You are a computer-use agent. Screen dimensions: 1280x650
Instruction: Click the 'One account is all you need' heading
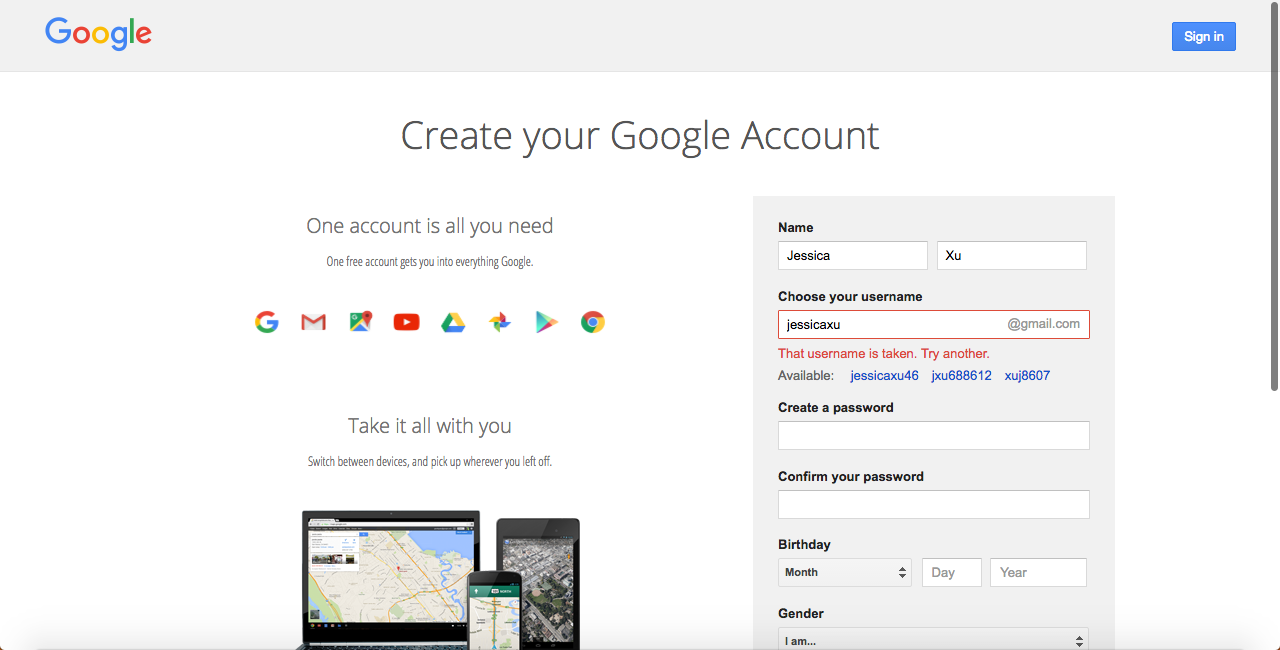point(430,226)
